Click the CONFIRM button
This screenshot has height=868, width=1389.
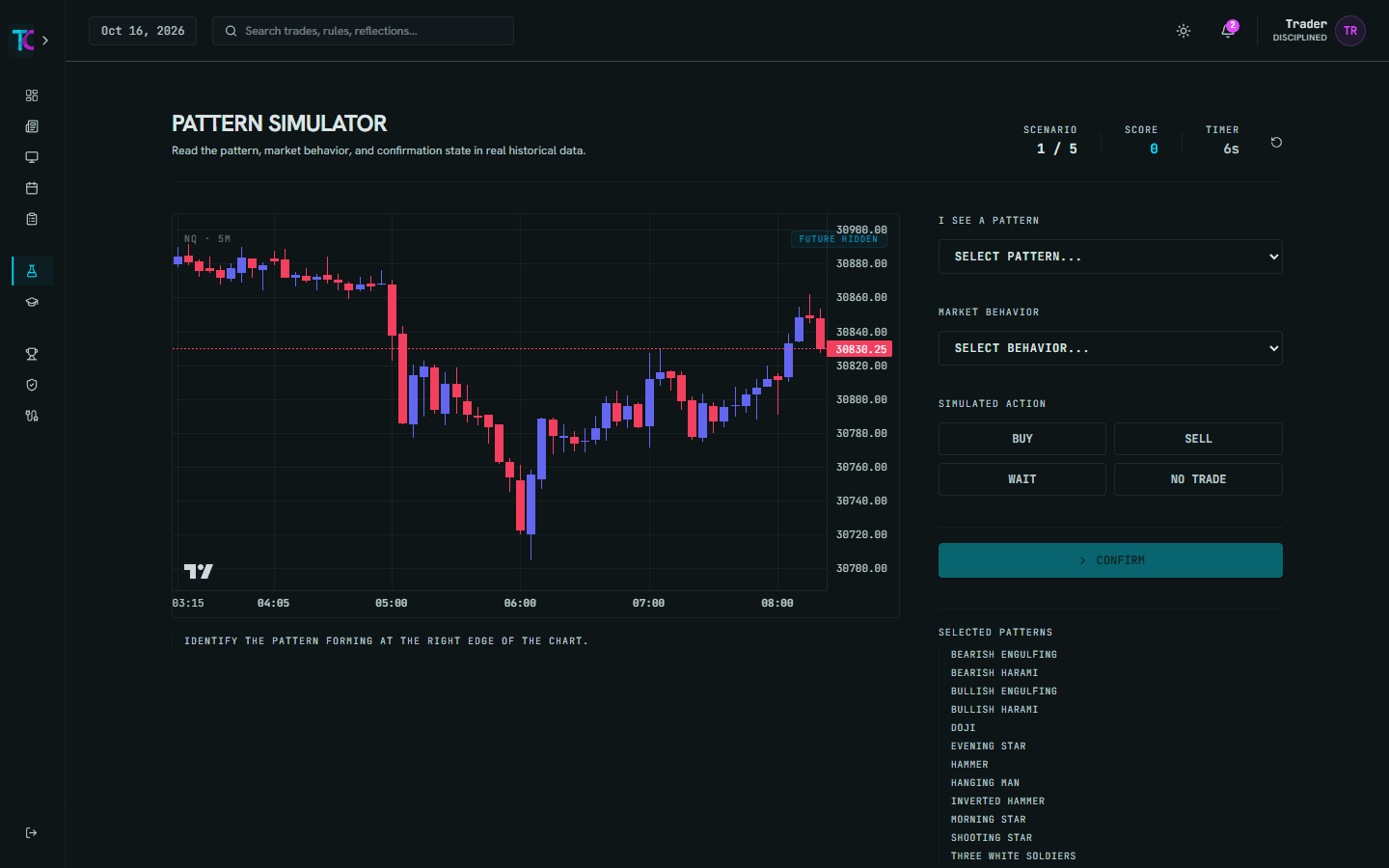pos(1110,560)
